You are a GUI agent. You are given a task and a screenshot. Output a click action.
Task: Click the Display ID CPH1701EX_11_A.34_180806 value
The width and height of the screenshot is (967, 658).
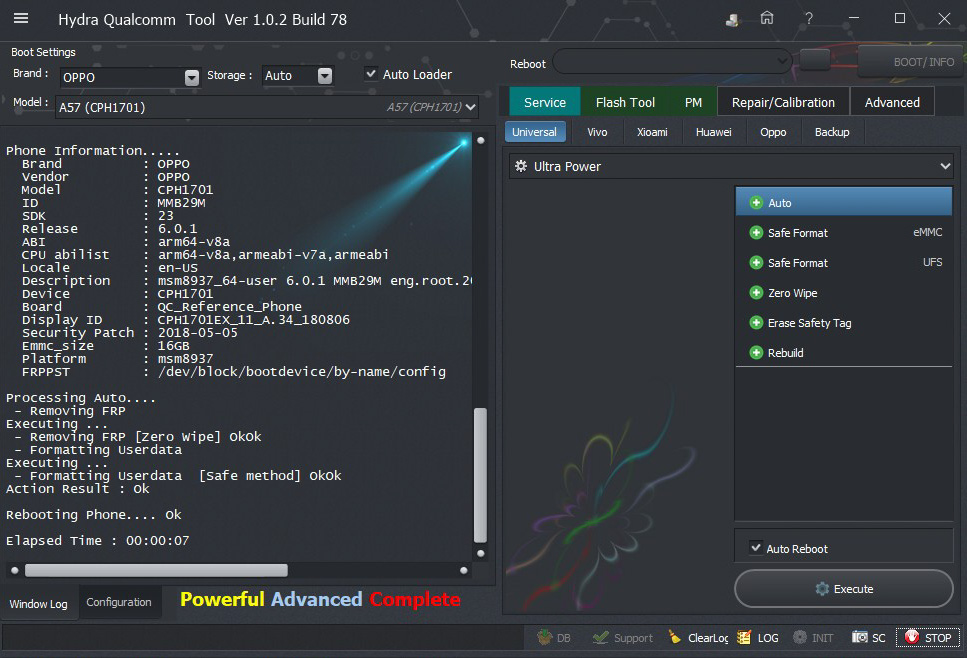(x=253, y=320)
